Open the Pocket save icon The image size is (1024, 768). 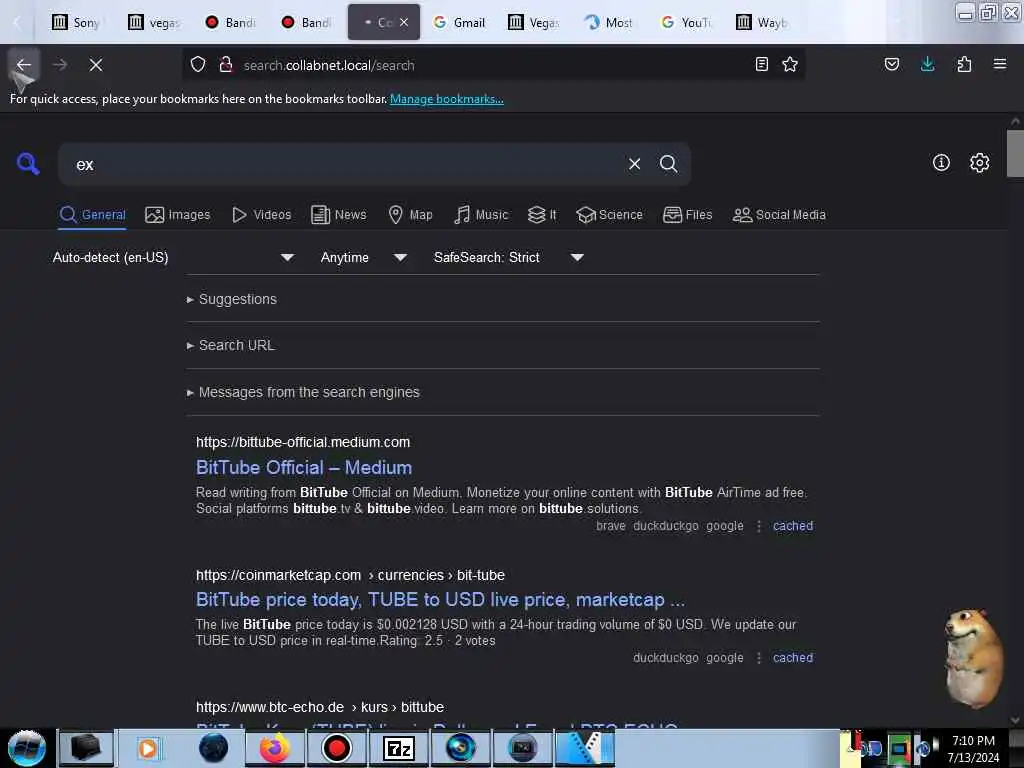pyautogui.click(x=891, y=64)
